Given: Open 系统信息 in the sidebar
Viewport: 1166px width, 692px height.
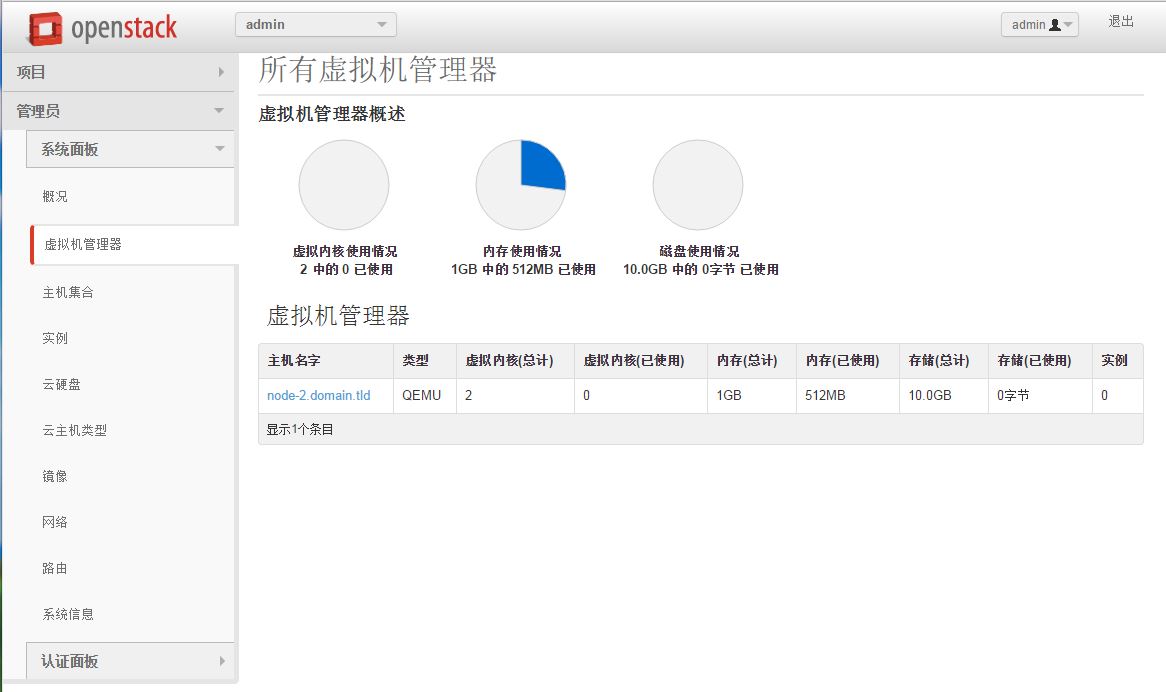Looking at the screenshot, I should point(68,614).
